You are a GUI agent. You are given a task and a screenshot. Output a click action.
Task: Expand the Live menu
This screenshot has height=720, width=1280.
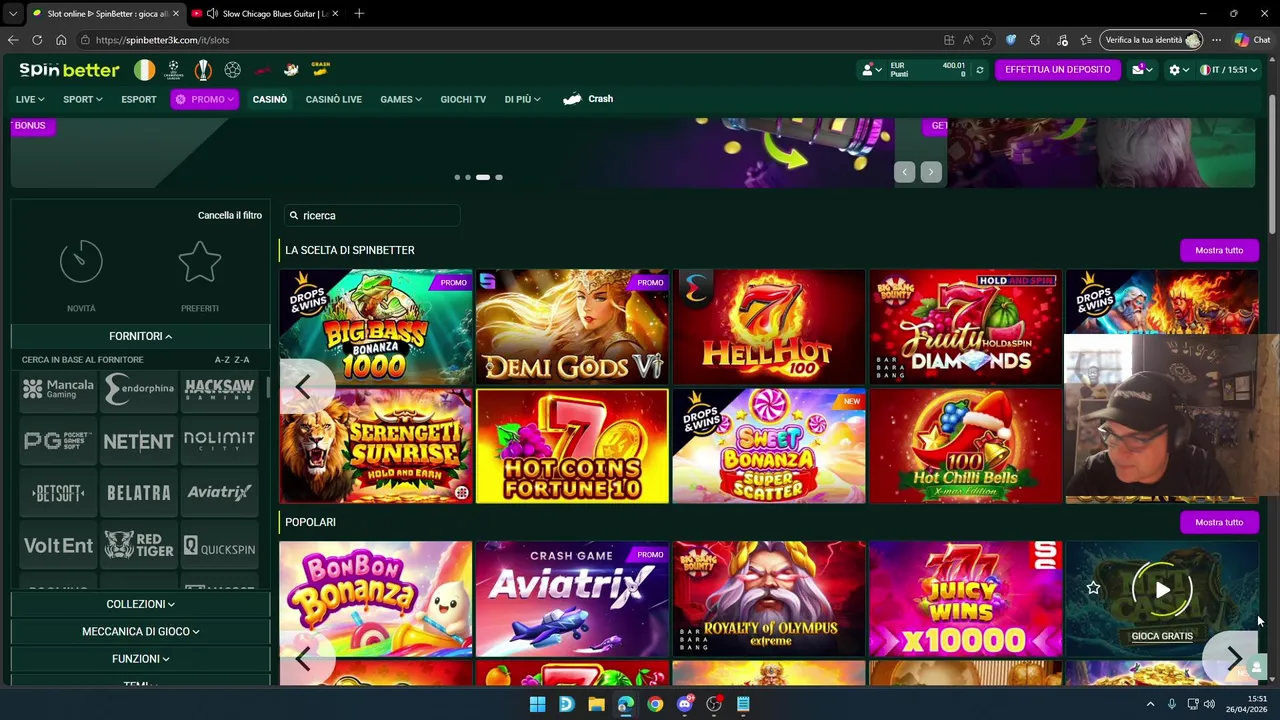click(30, 99)
